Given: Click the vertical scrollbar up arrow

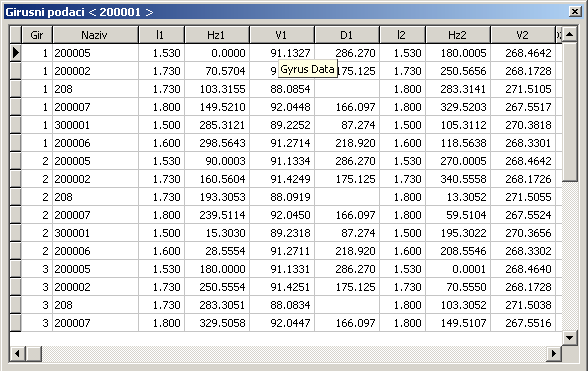Looking at the screenshot, I should (569, 35).
